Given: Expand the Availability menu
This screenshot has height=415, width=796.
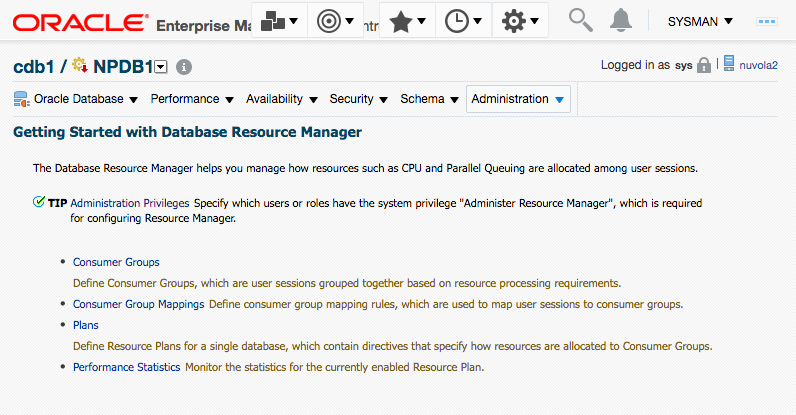Looking at the screenshot, I should [282, 99].
